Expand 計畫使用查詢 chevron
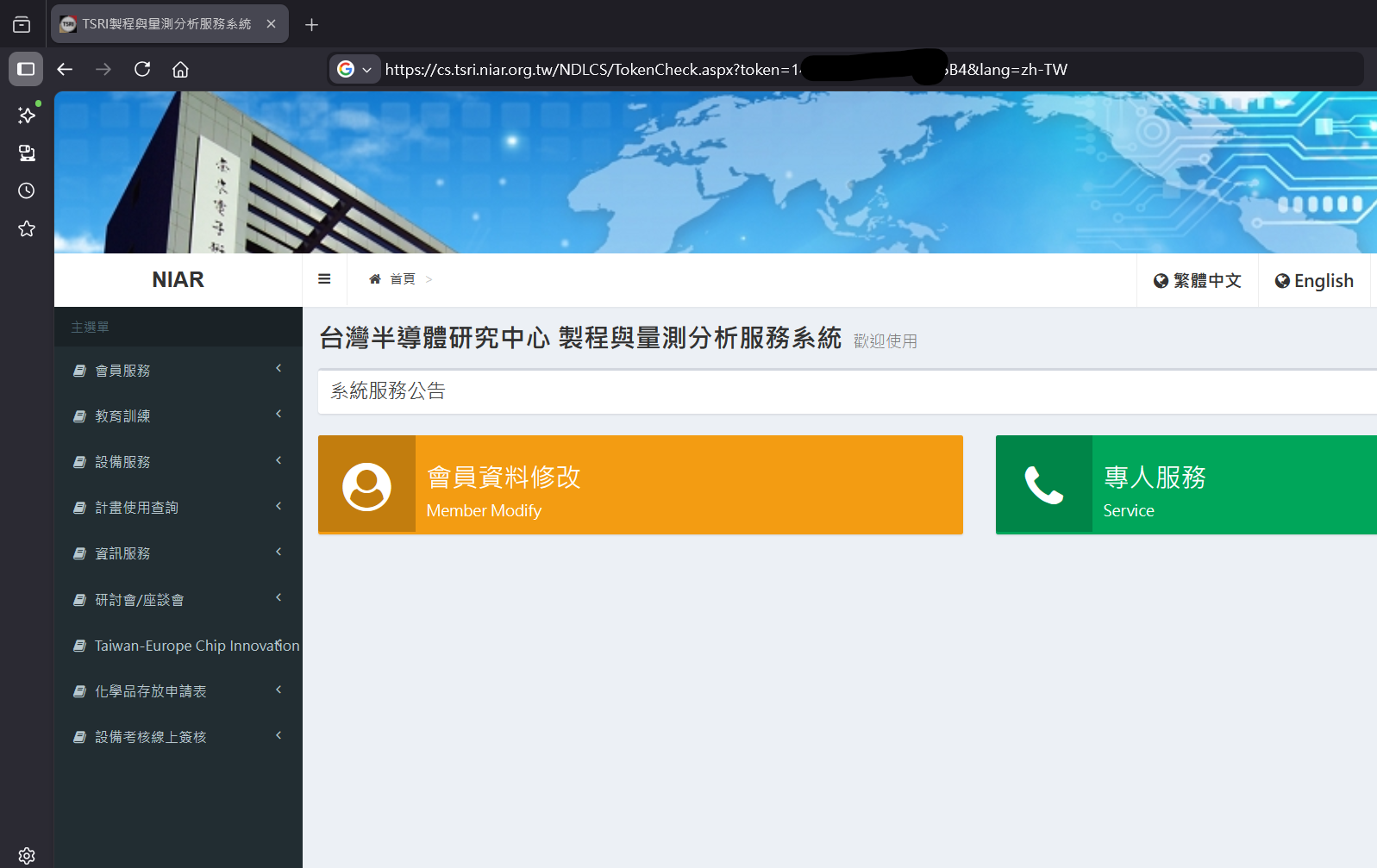The width and height of the screenshot is (1377, 868). click(x=279, y=506)
